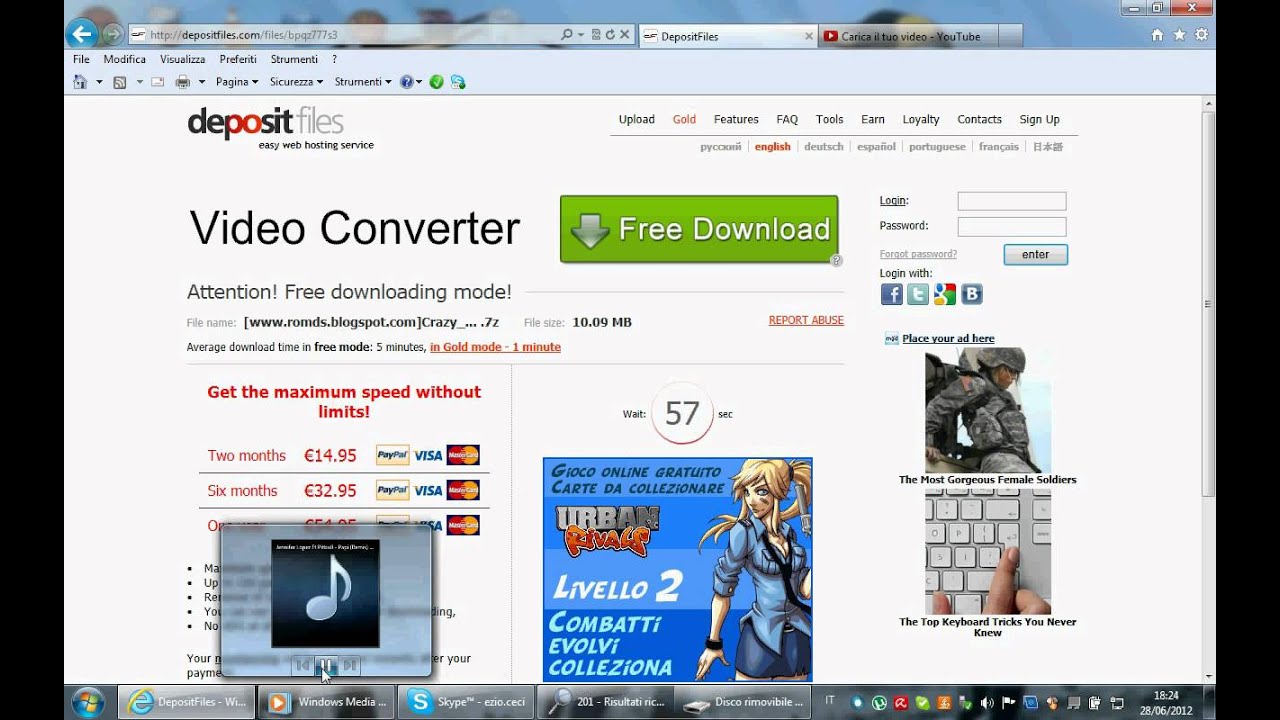Click the RSS feeds icon in command bar

click(119, 82)
